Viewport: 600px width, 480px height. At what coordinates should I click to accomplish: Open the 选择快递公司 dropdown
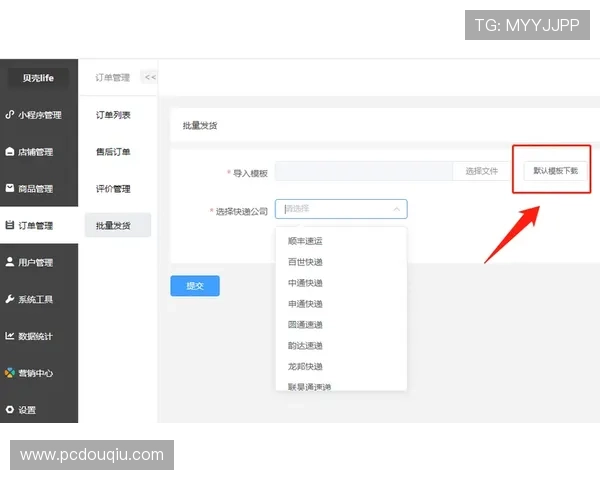point(341,209)
